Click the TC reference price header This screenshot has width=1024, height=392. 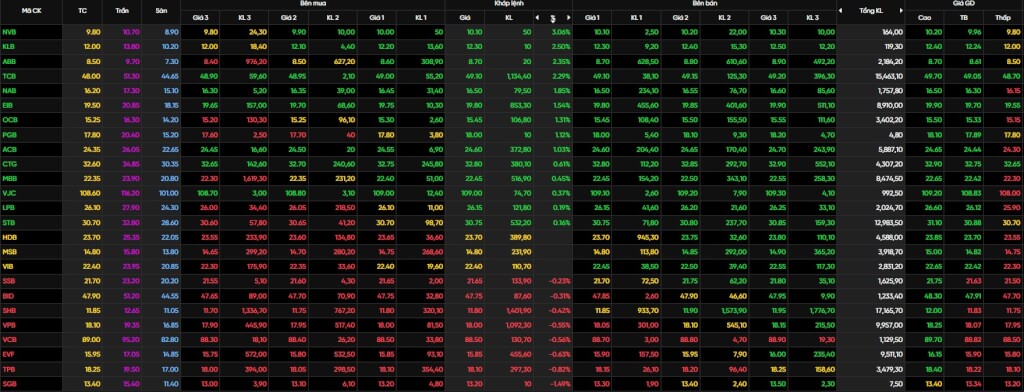pos(82,11)
